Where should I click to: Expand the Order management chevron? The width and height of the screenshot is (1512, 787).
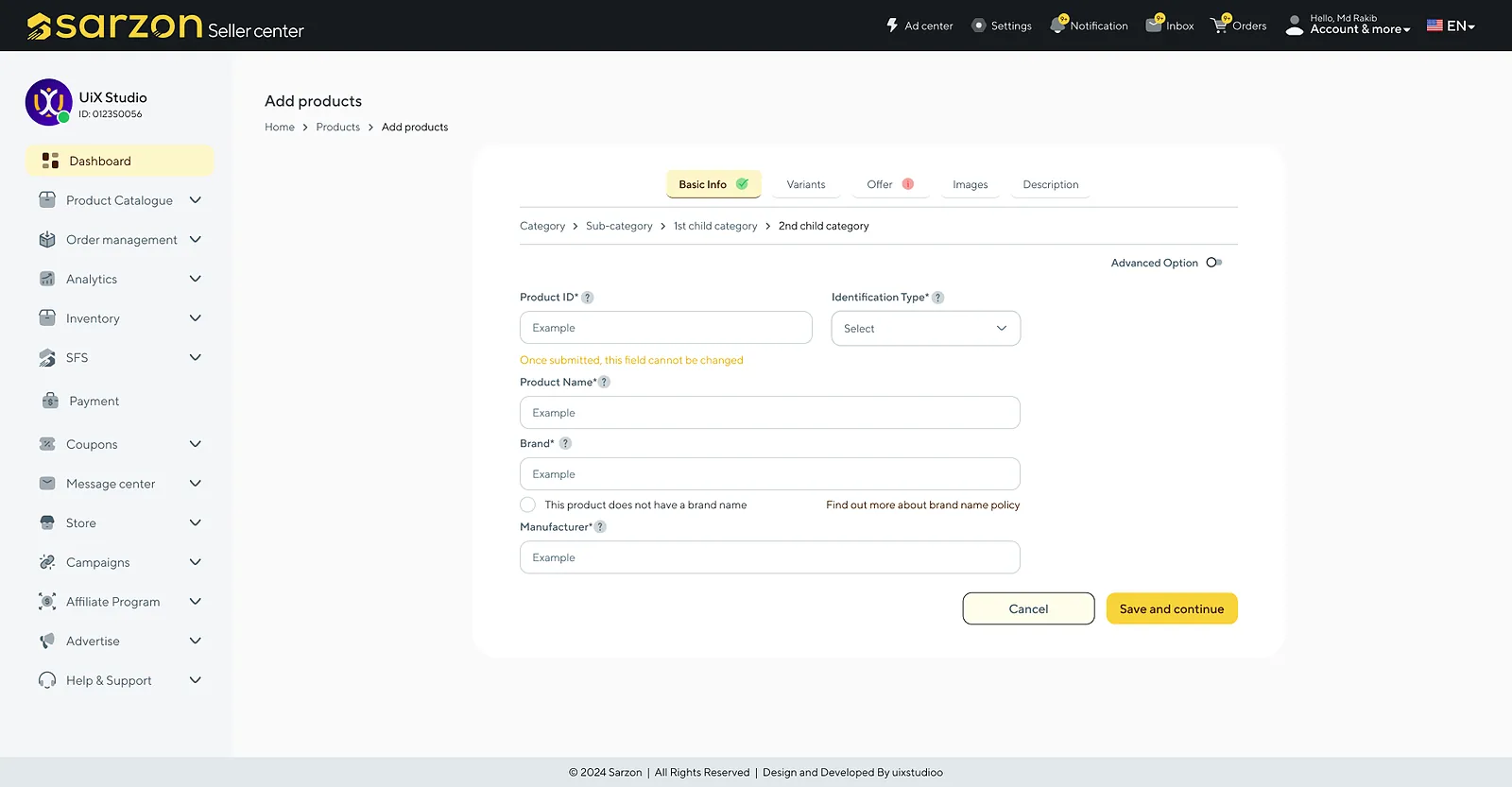point(196,239)
